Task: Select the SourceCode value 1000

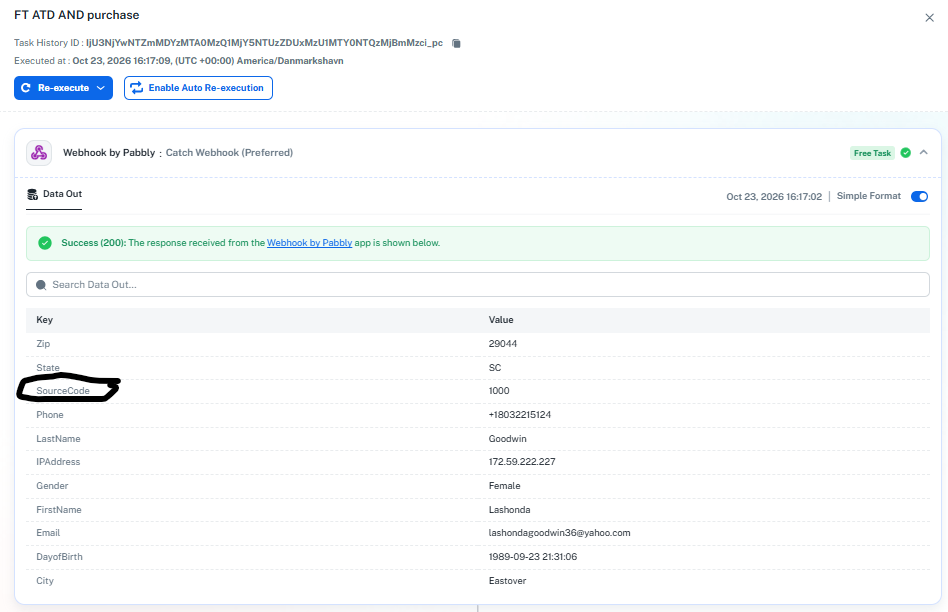Action: [499, 391]
